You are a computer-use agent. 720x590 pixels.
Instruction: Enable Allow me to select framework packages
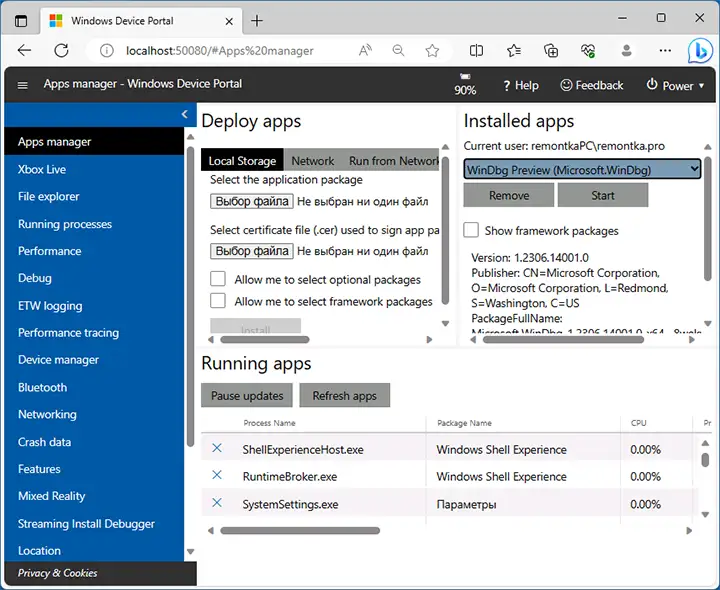coord(218,301)
